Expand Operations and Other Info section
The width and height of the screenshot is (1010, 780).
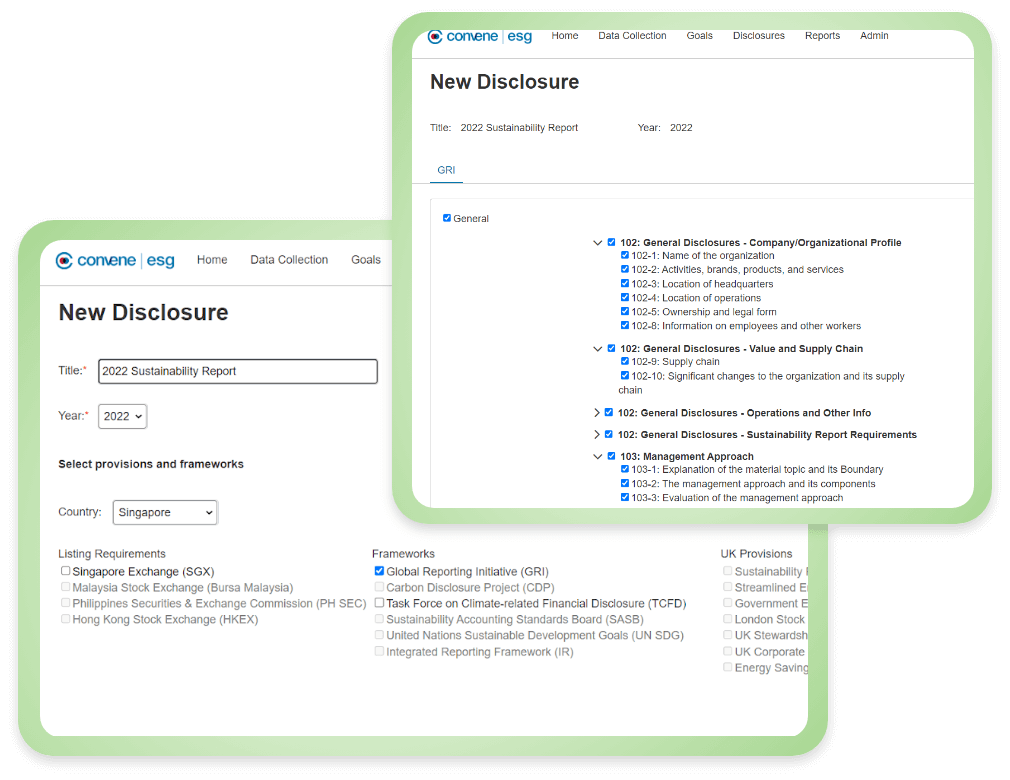[x=597, y=413]
